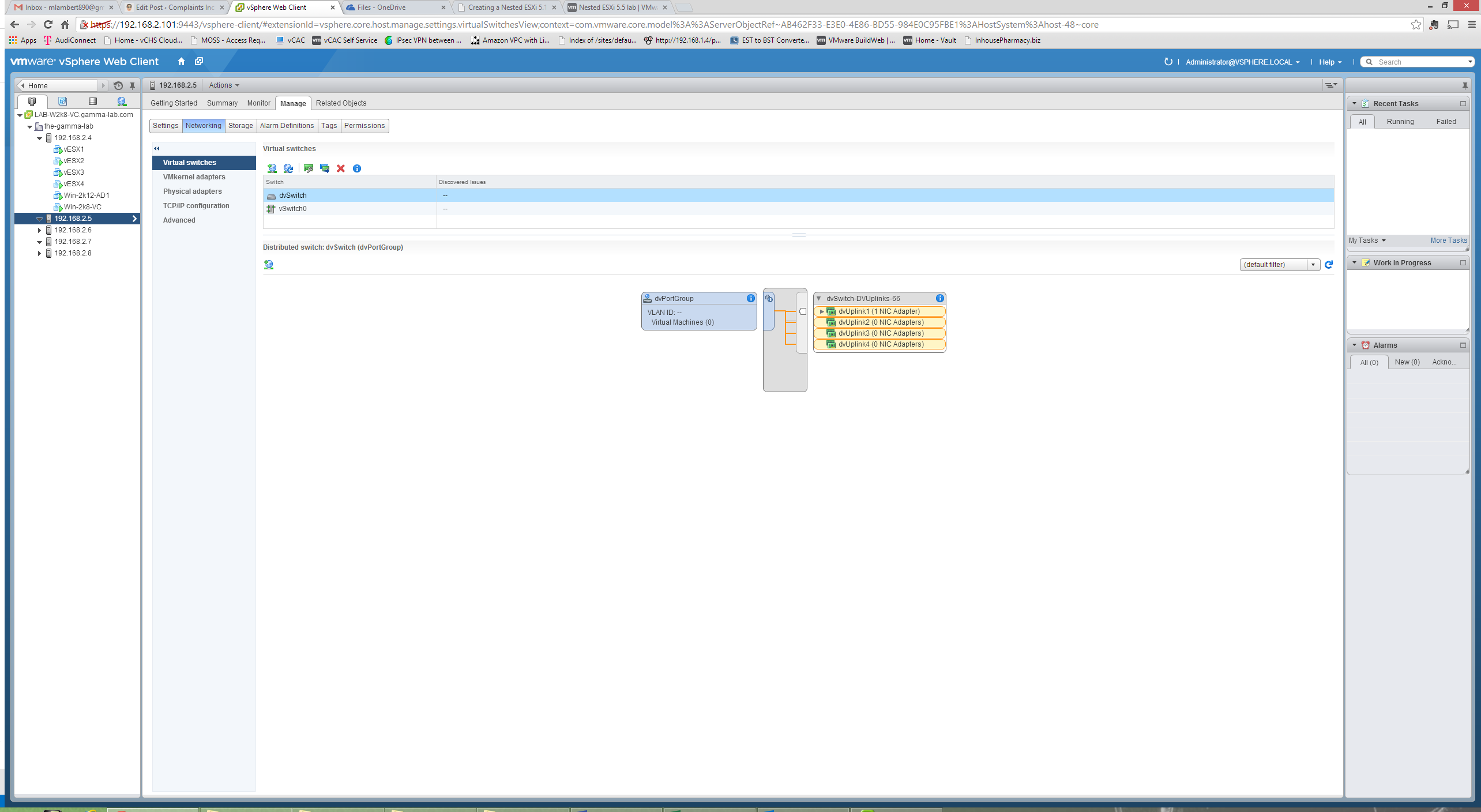Show dvPortGroup info icon
Image resolution: width=1481 pixels, height=812 pixels.
750,298
